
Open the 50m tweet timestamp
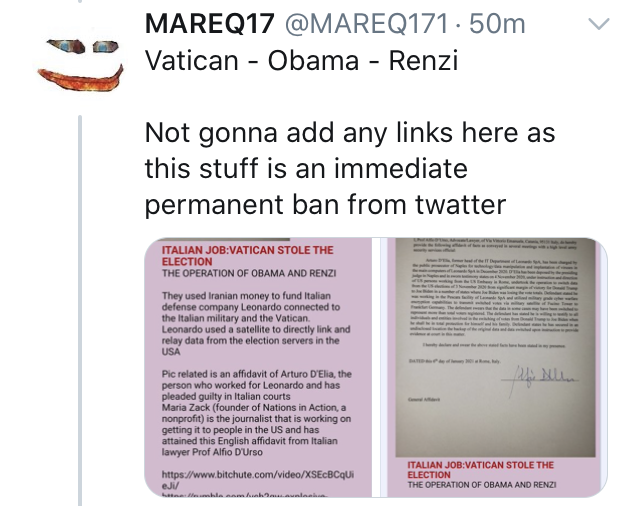(x=497, y=24)
